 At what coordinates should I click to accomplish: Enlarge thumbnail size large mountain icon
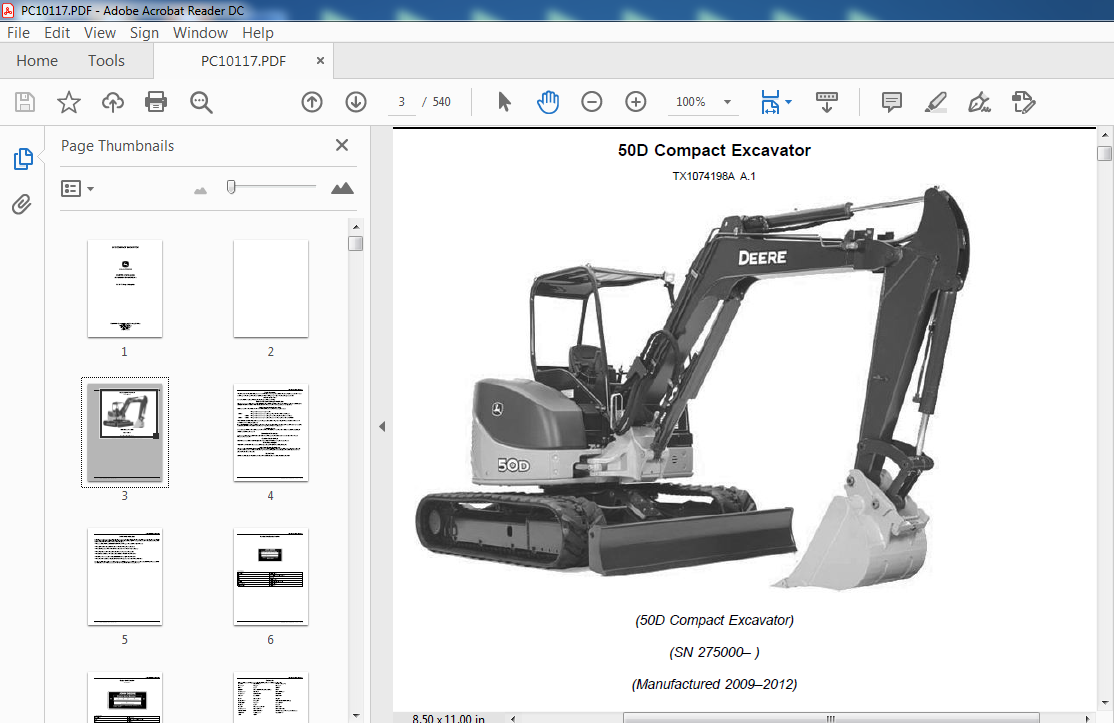(x=342, y=188)
